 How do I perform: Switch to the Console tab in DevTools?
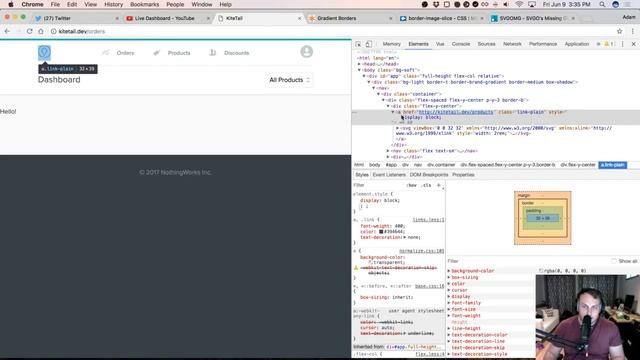461,44
